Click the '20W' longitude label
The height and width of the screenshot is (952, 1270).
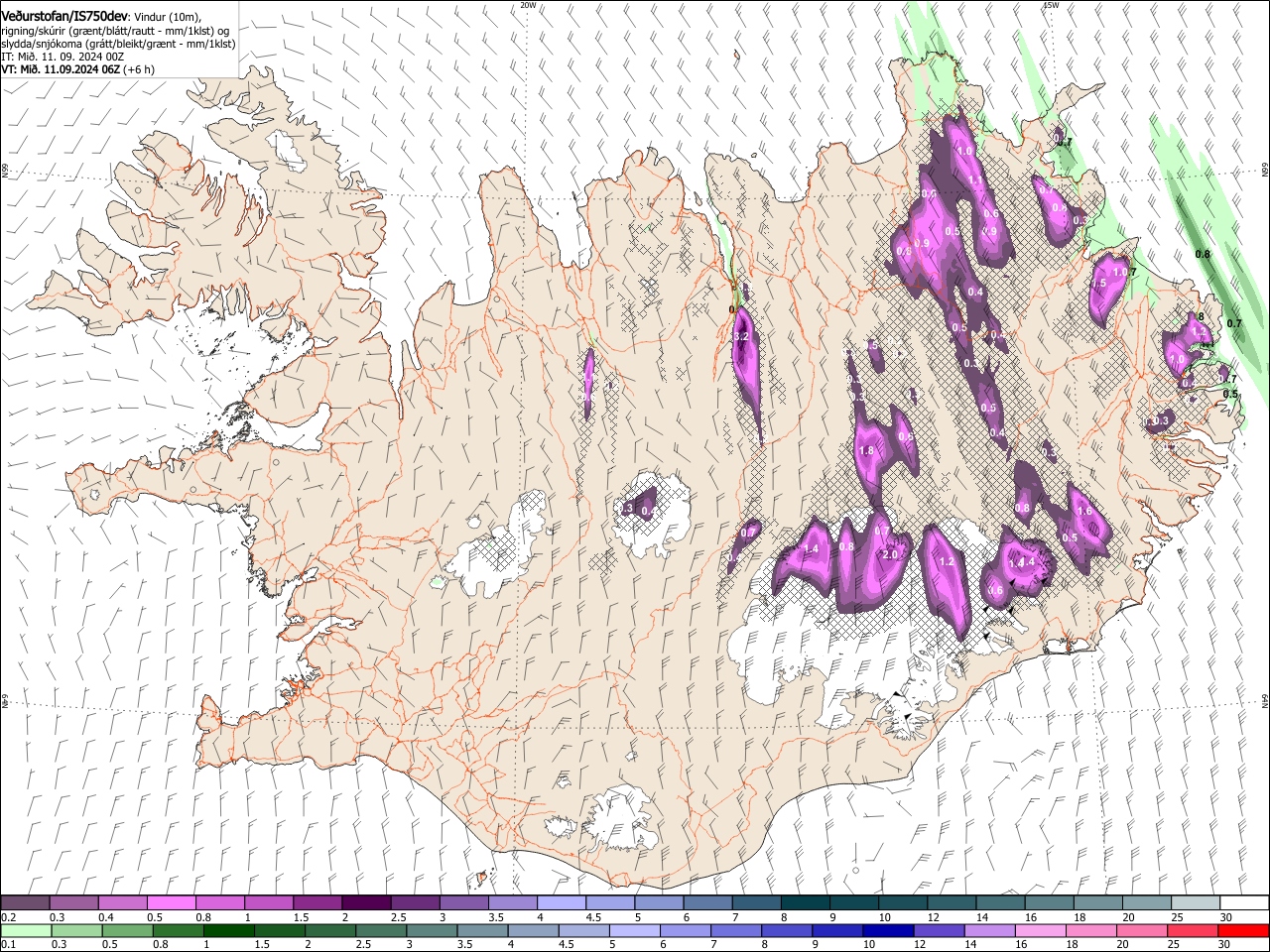coord(528,5)
